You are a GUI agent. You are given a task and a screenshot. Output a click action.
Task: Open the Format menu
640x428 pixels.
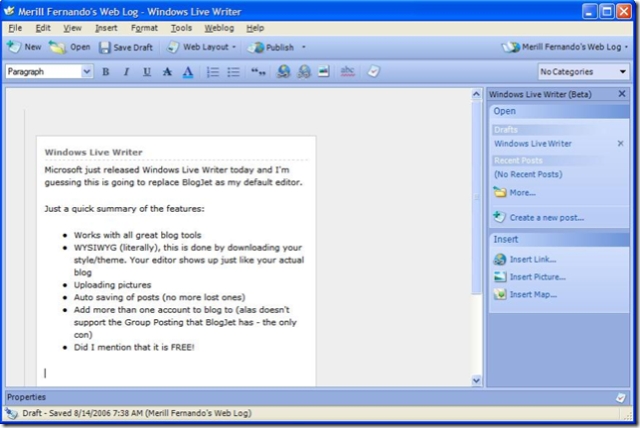coord(144,28)
